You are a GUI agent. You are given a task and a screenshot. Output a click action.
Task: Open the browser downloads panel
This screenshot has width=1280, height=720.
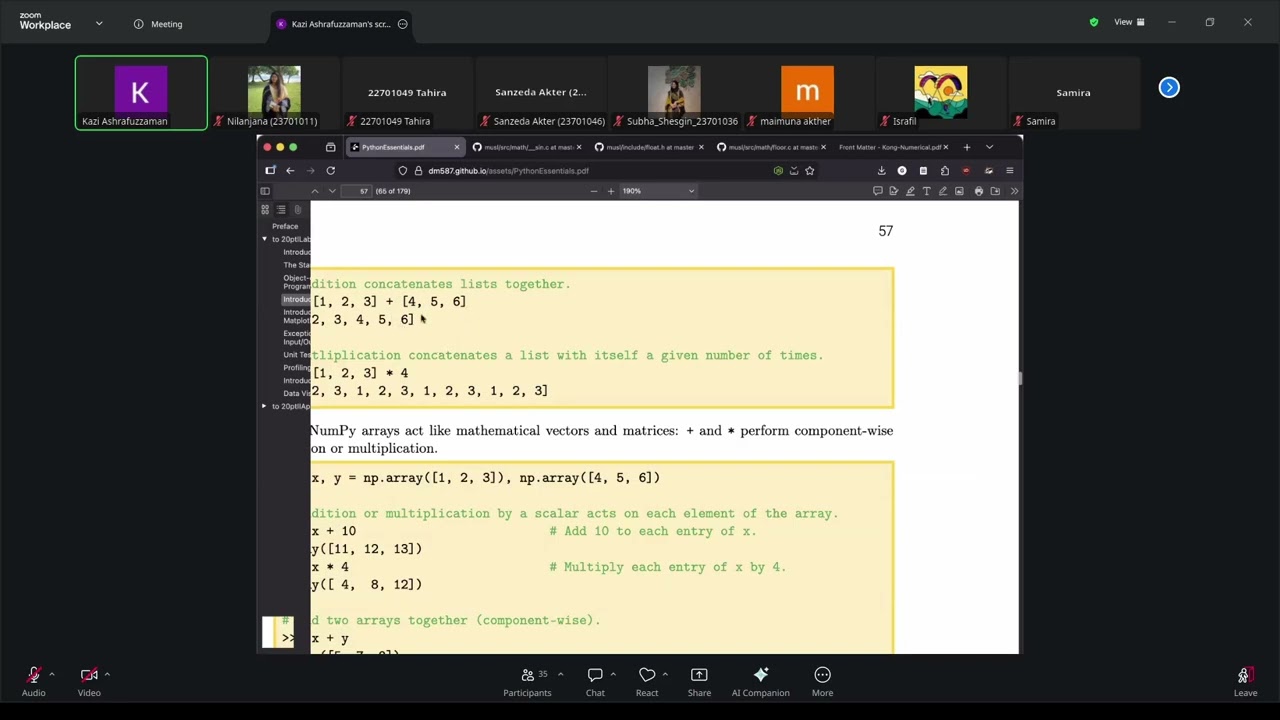[x=881, y=170]
